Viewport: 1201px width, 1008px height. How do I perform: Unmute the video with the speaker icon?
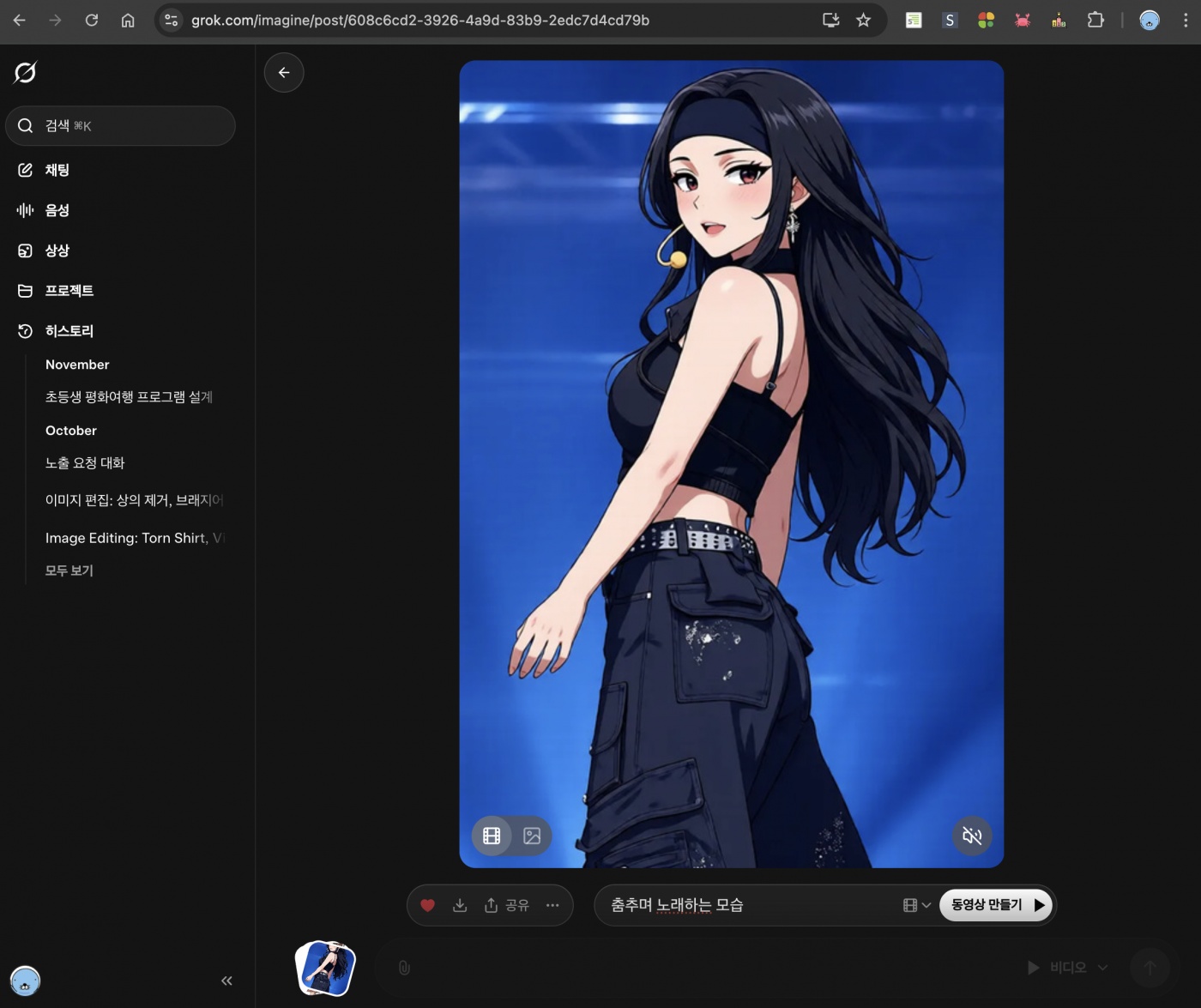tap(972, 836)
